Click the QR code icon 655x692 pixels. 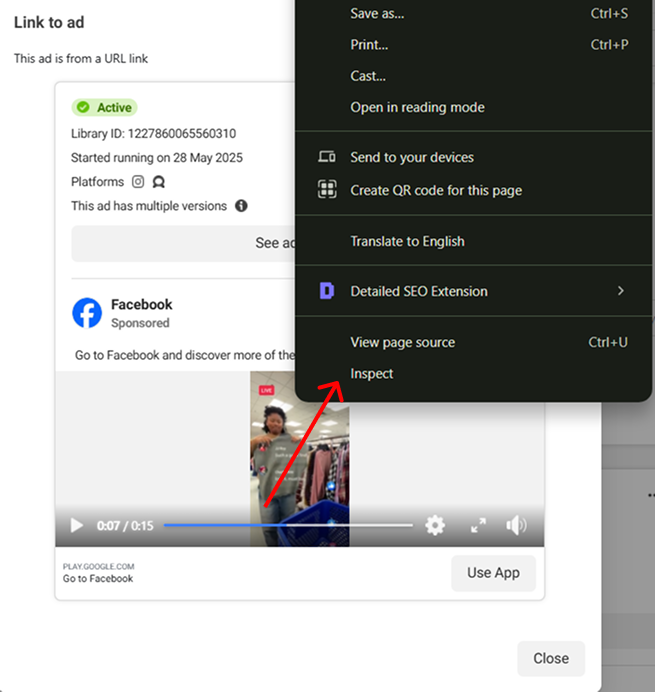coord(327,189)
